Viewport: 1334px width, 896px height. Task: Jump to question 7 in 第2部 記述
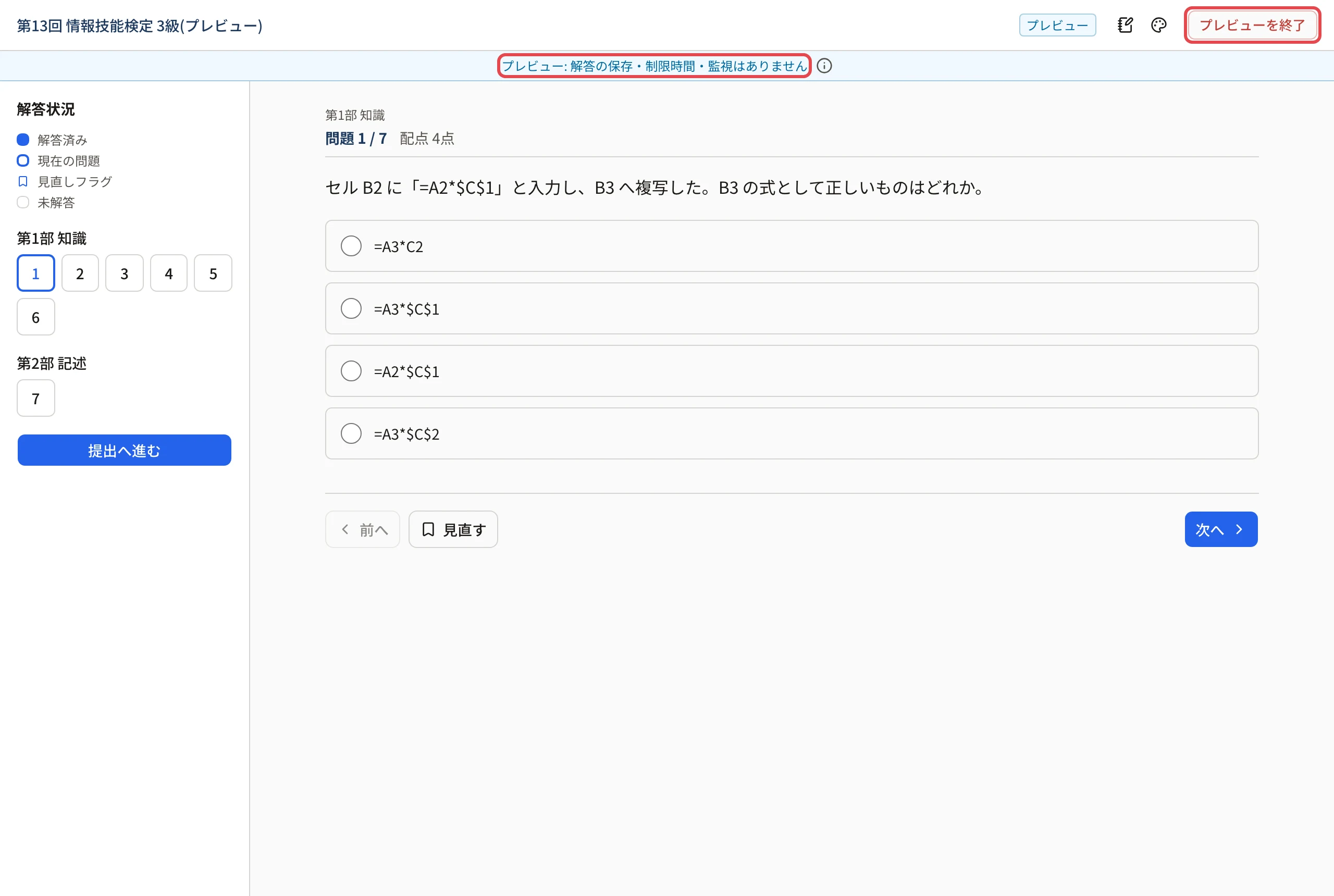pyautogui.click(x=36, y=399)
